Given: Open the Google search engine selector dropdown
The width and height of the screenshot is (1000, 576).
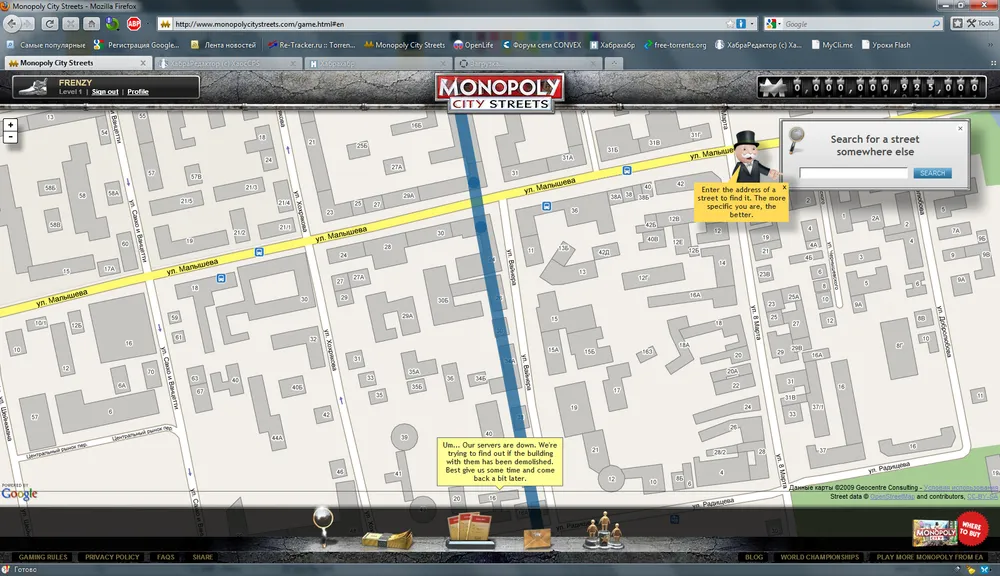Looking at the screenshot, I should [x=773, y=24].
